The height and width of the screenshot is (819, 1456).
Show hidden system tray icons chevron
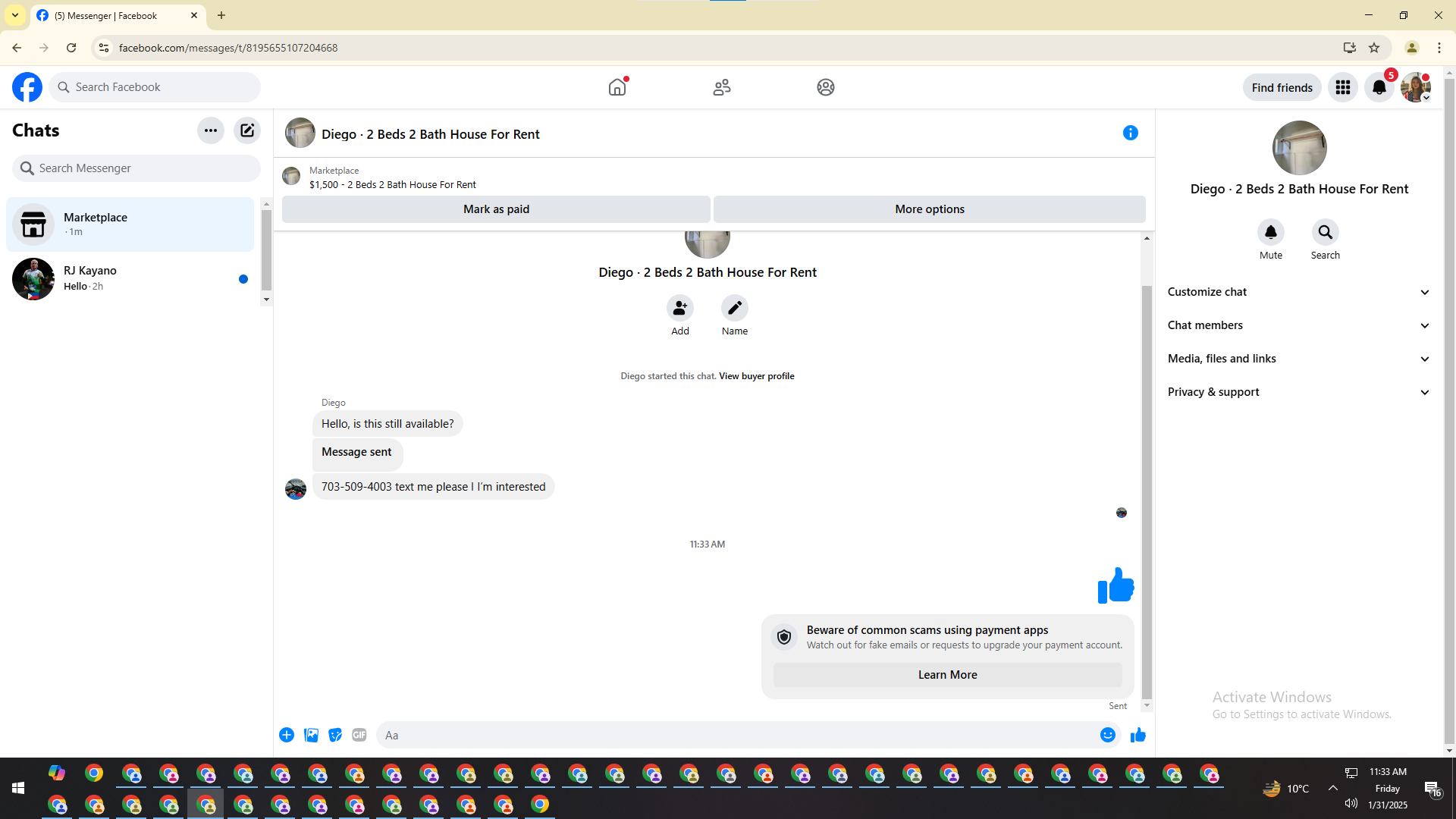pos(1332,789)
